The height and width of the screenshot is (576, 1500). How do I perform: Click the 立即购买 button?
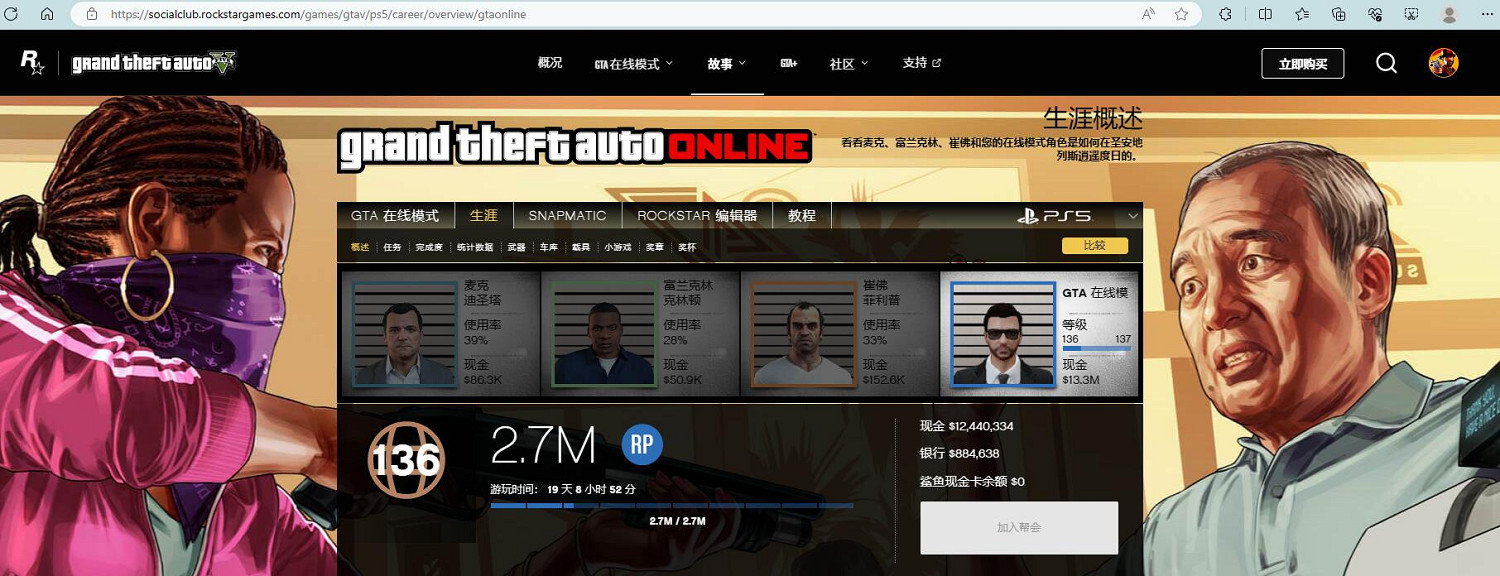pyautogui.click(x=1302, y=62)
